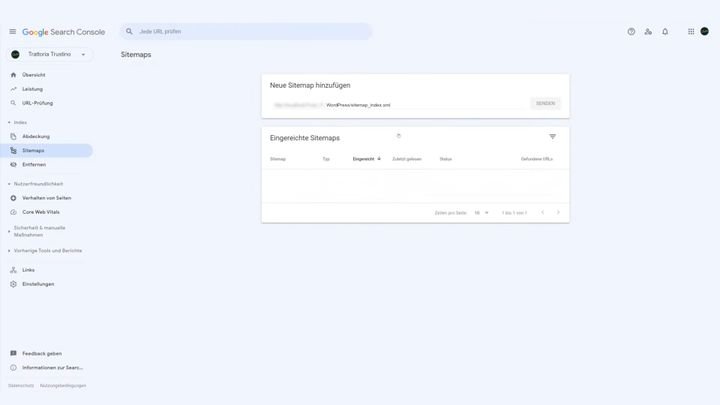Click the SENDEN button
Image resolution: width=720 pixels, height=405 pixels.
coord(546,103)
